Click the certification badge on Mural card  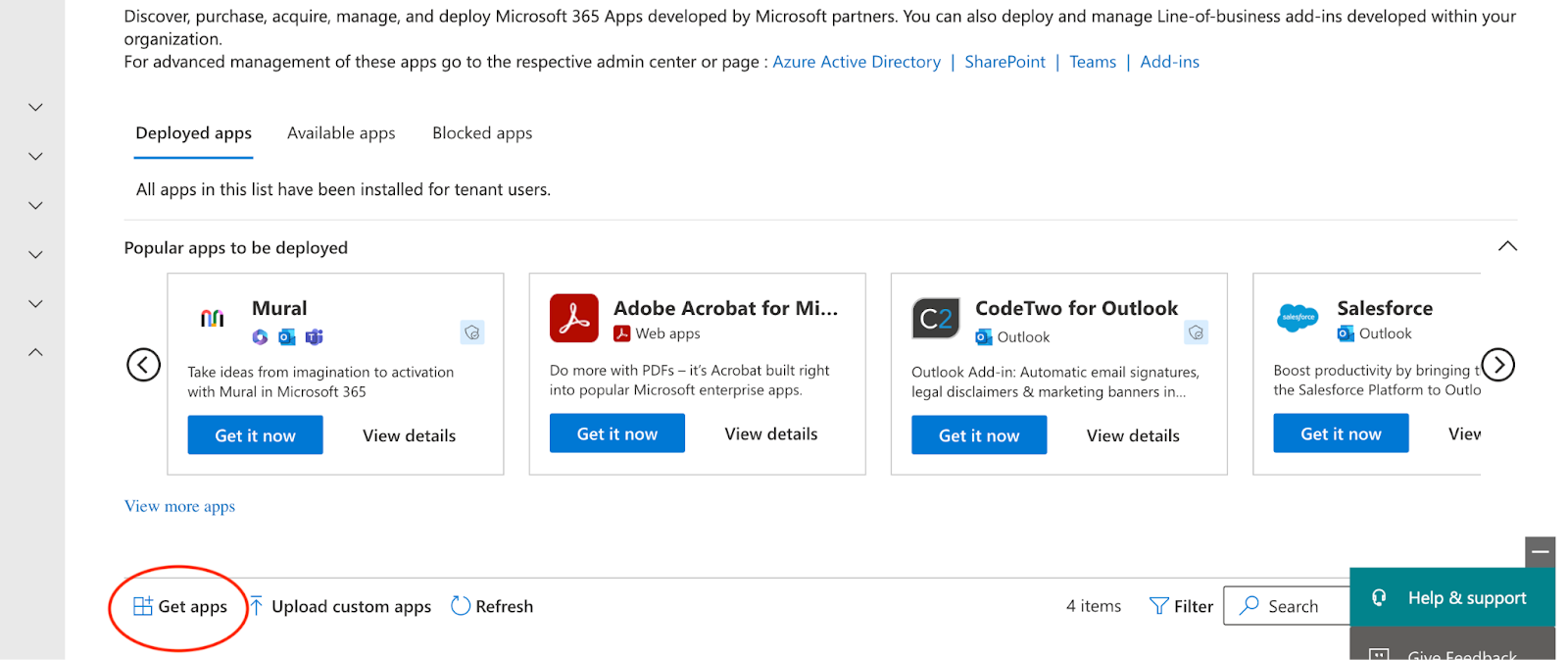coord(472,332)
